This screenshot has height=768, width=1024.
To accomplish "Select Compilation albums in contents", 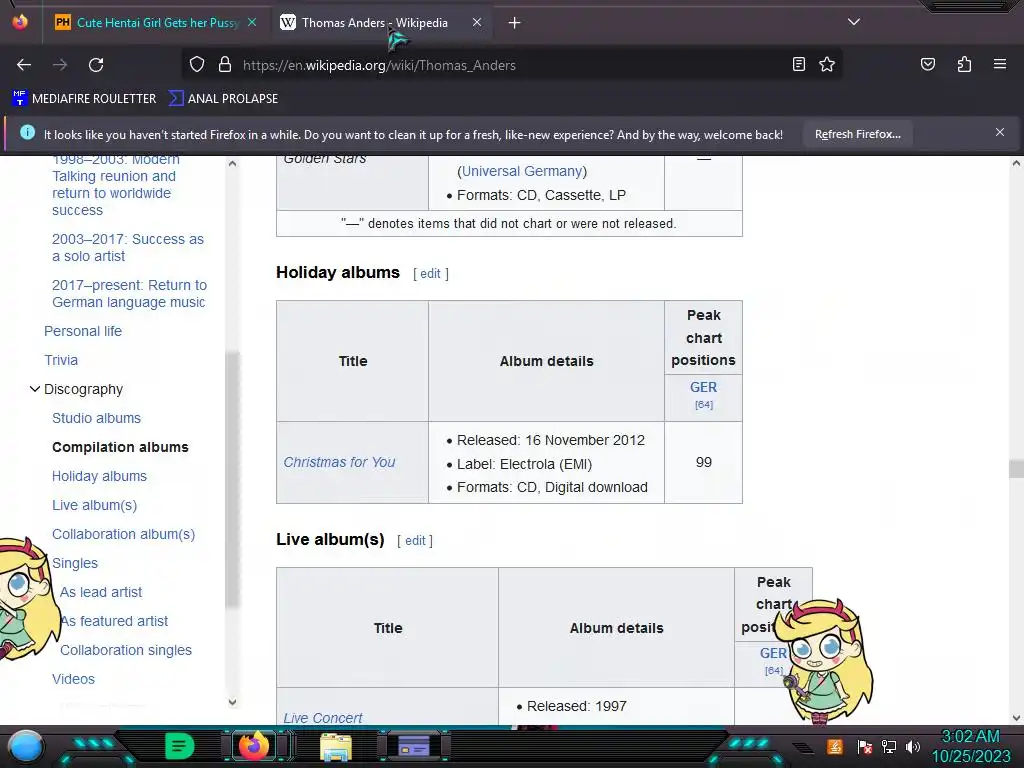I will (120, 447).
